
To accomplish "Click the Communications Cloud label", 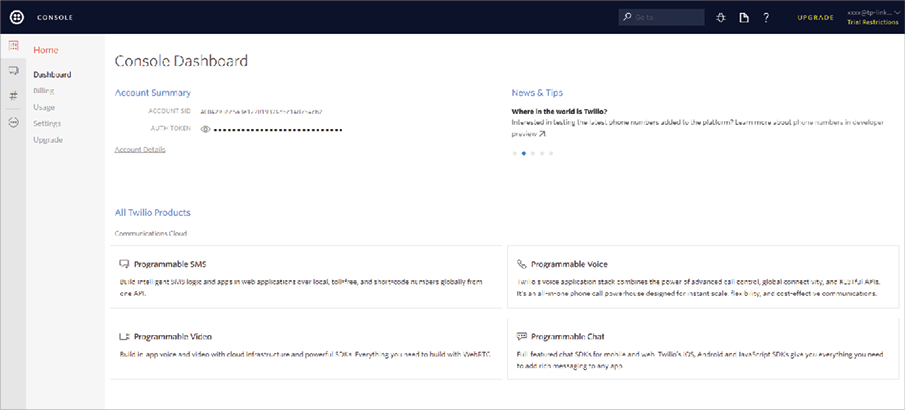I will pyautogui.click(x=151, y=233).
